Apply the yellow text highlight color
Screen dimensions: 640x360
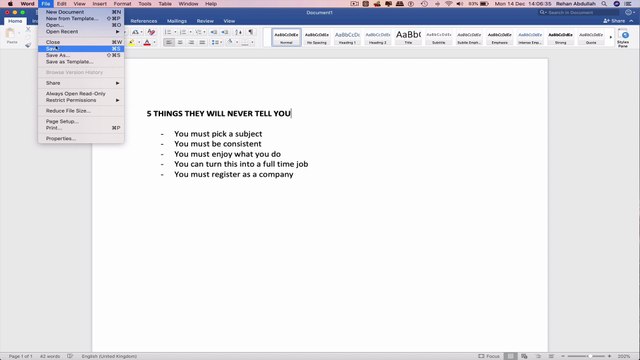(x=131, y=42)
